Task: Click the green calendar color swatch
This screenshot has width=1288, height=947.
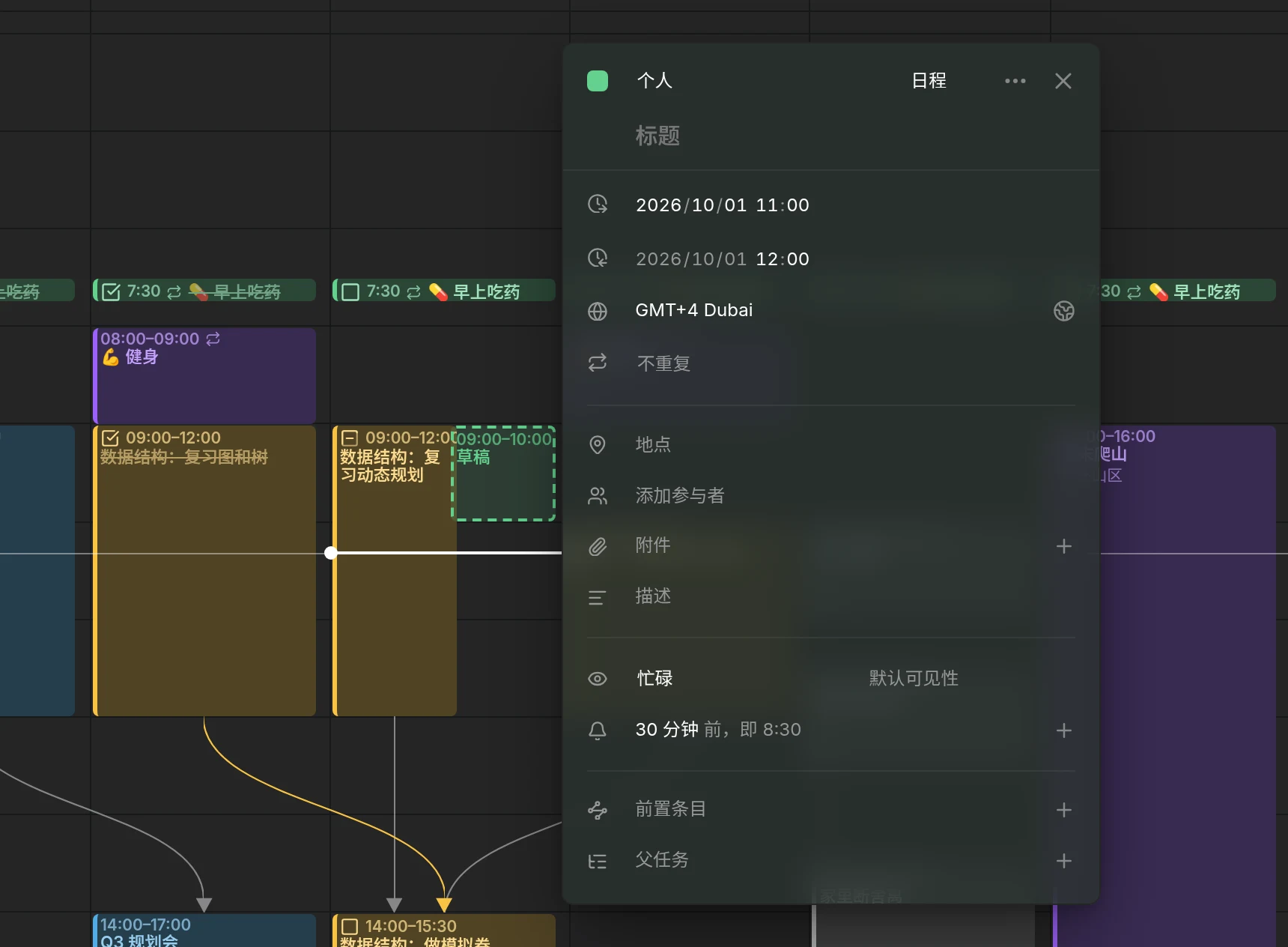Action: coord(598,81)
